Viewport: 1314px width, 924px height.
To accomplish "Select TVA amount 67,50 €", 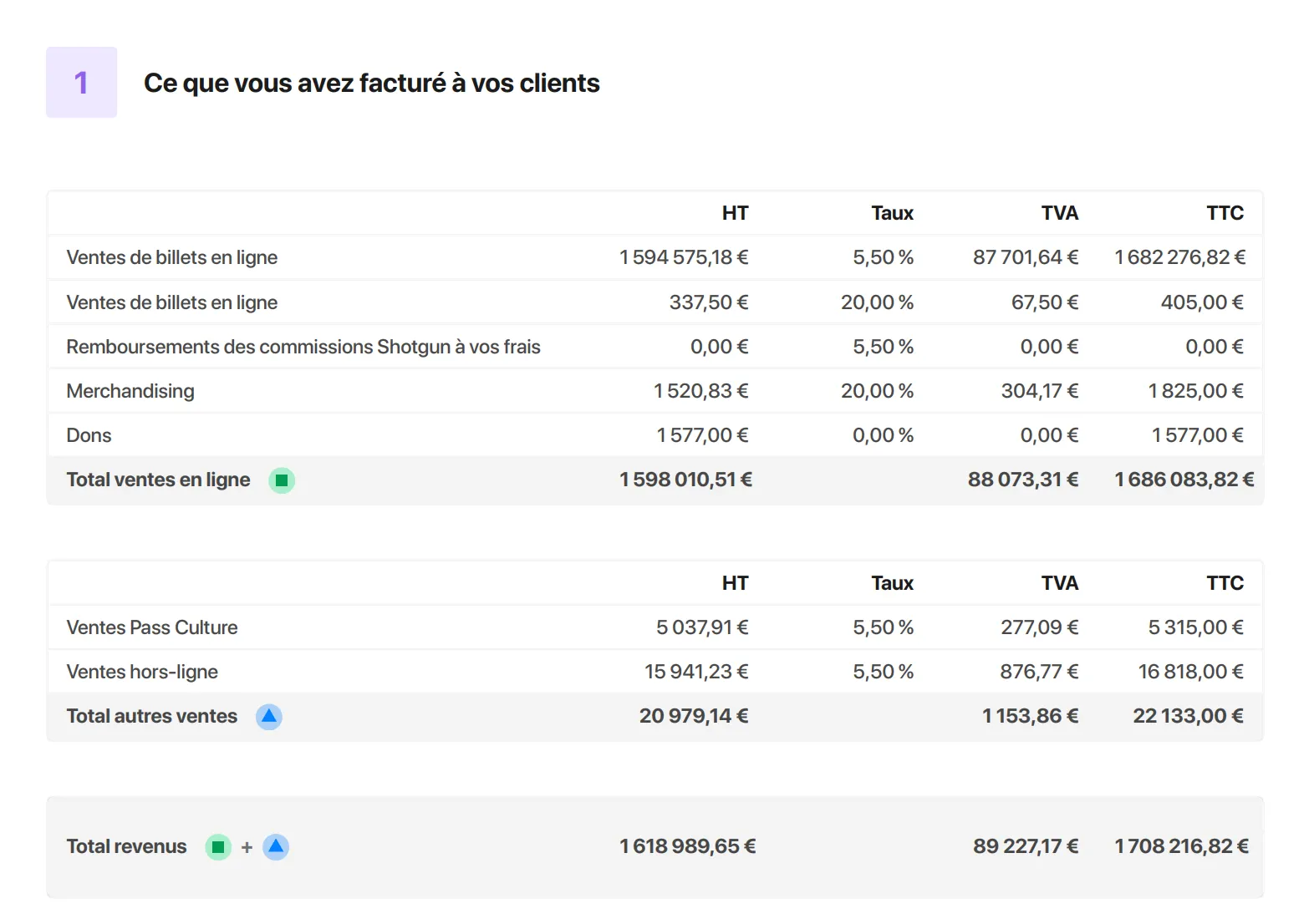I will pos(1045,302).
